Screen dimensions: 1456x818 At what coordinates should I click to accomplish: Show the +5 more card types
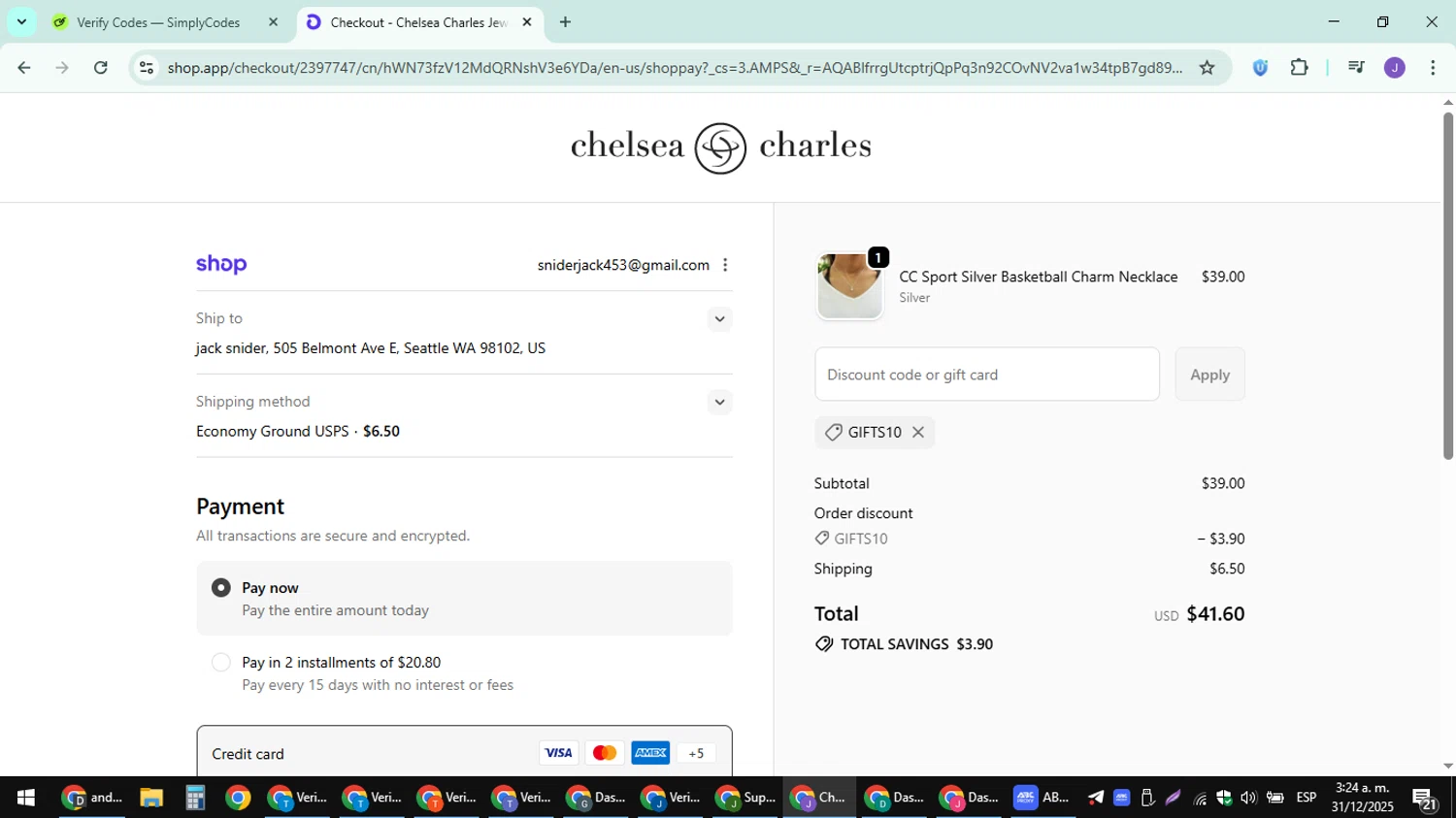tap(696, 753)
